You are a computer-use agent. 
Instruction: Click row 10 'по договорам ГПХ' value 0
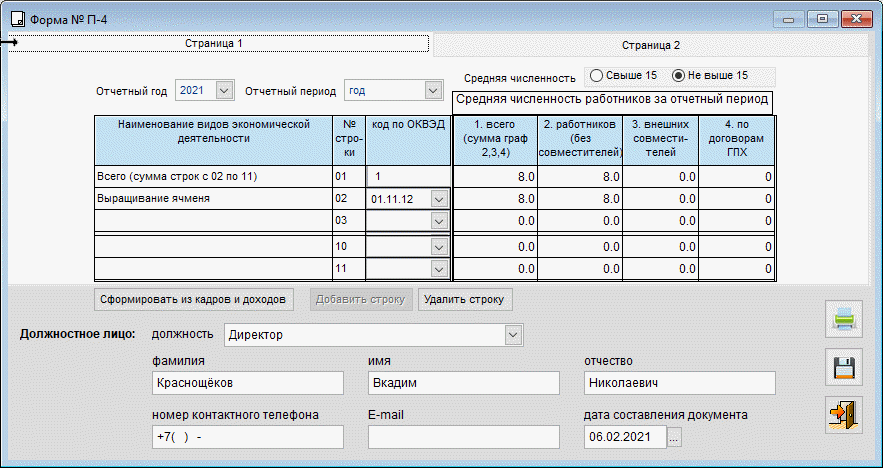(x=736, y=247)
